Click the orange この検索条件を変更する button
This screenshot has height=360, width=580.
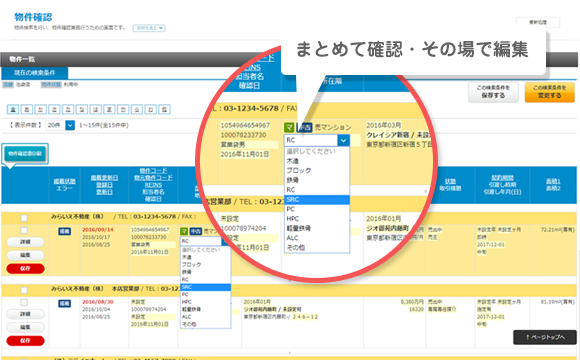coord(549,92)
